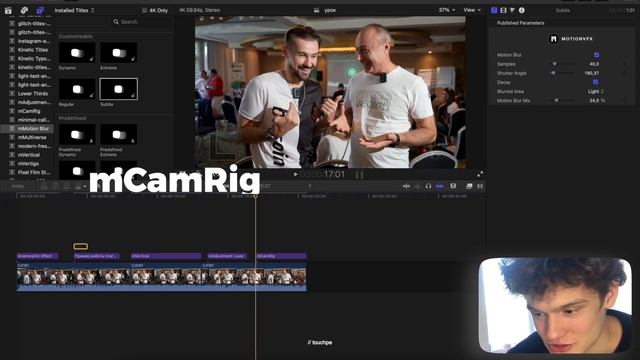The width and height of the screenshot is (640, 360).
Task: Open the clip appearance filmstrip icon
Action: click(453, 186)
